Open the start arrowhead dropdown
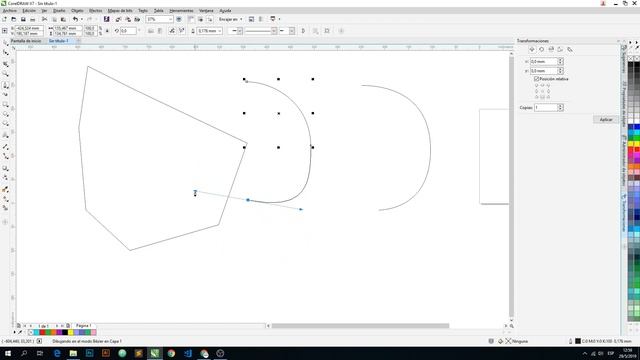Image resolution: width=640 pixels, height=360 pixels. (240, 31)
